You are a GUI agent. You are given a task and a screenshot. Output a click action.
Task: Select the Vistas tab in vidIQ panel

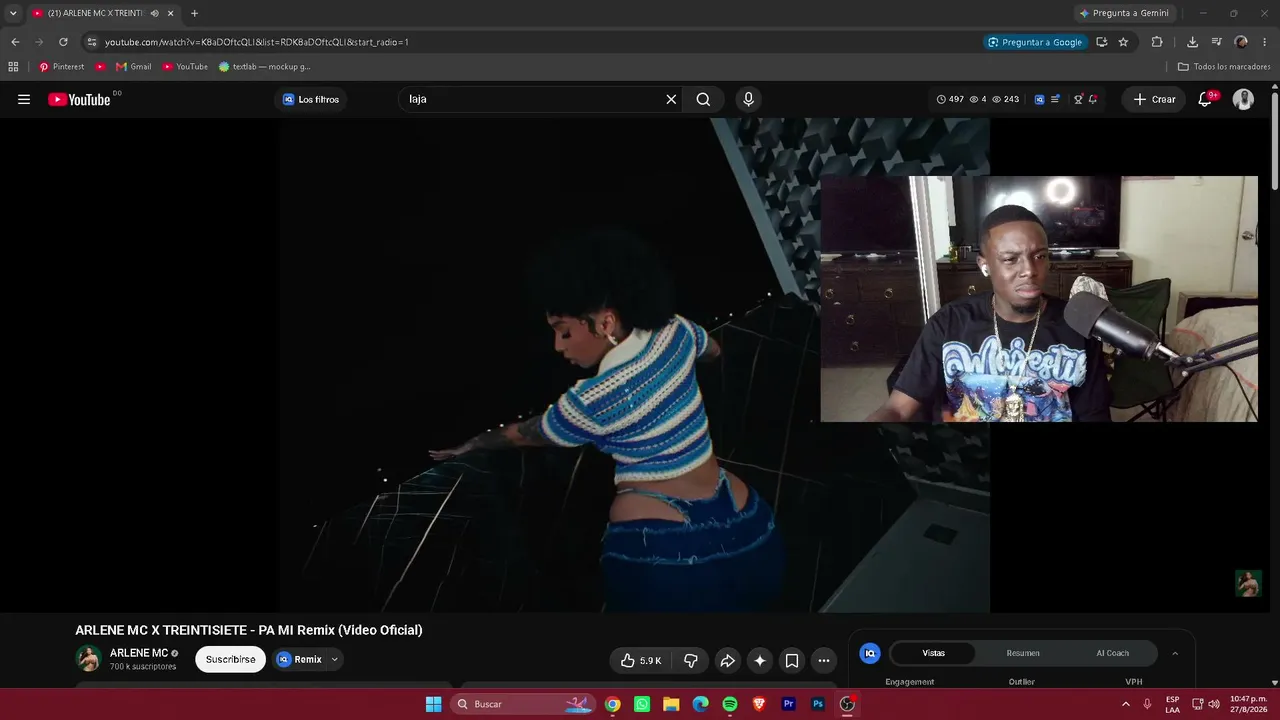click(933, 653)
